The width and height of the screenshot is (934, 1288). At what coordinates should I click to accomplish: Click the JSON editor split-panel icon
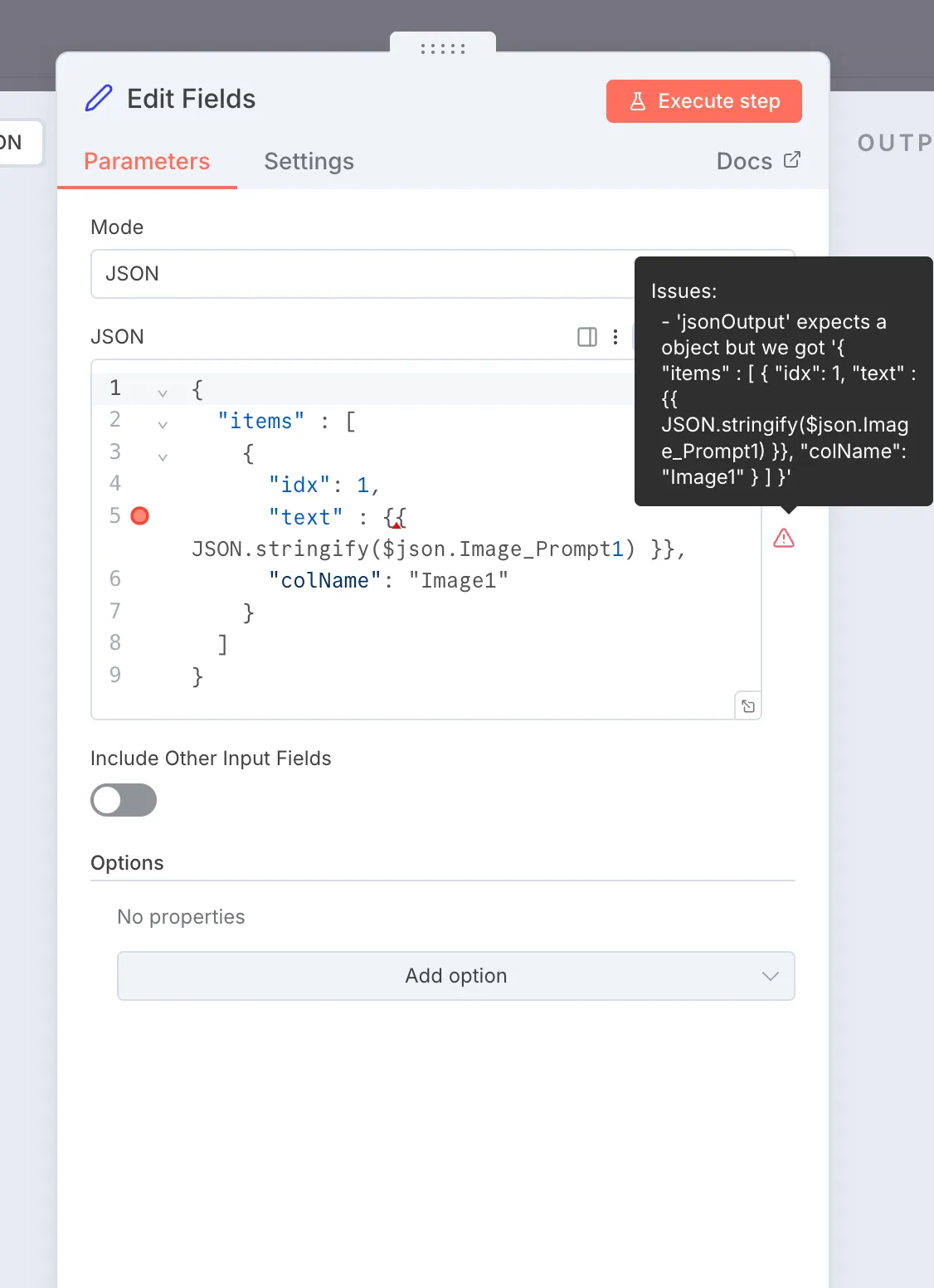[587, 336]
